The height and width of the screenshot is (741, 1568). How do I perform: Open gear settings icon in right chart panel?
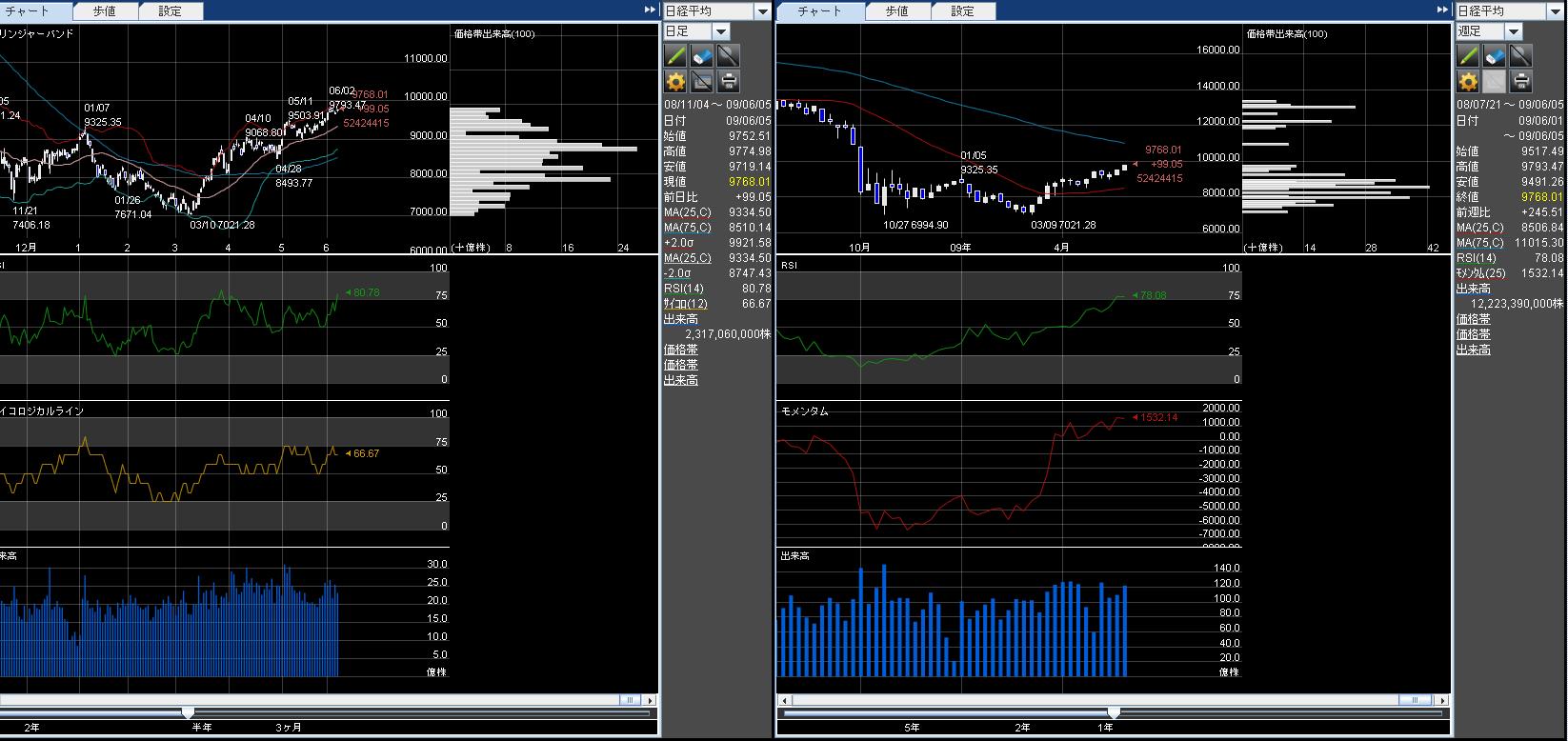tap(1468, 81)
